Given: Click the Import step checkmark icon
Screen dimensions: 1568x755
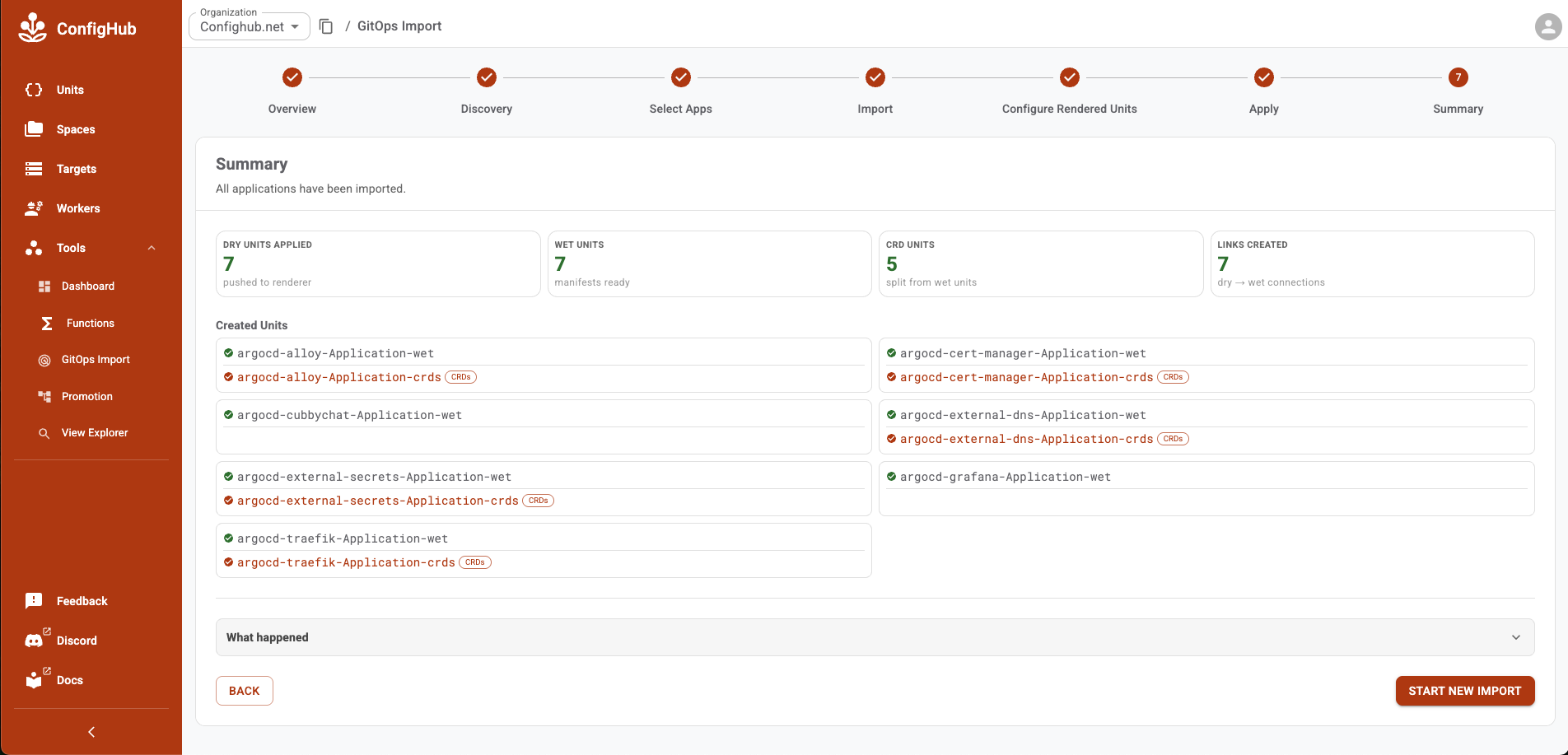Looking at the screenshot, I should point(875,77).
